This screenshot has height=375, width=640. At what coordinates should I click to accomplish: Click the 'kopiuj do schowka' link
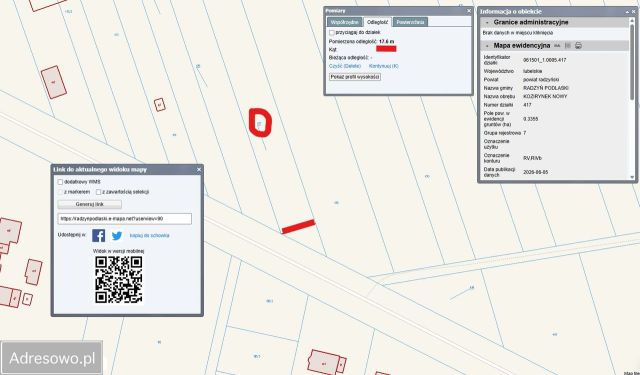[x=149, y=235]
